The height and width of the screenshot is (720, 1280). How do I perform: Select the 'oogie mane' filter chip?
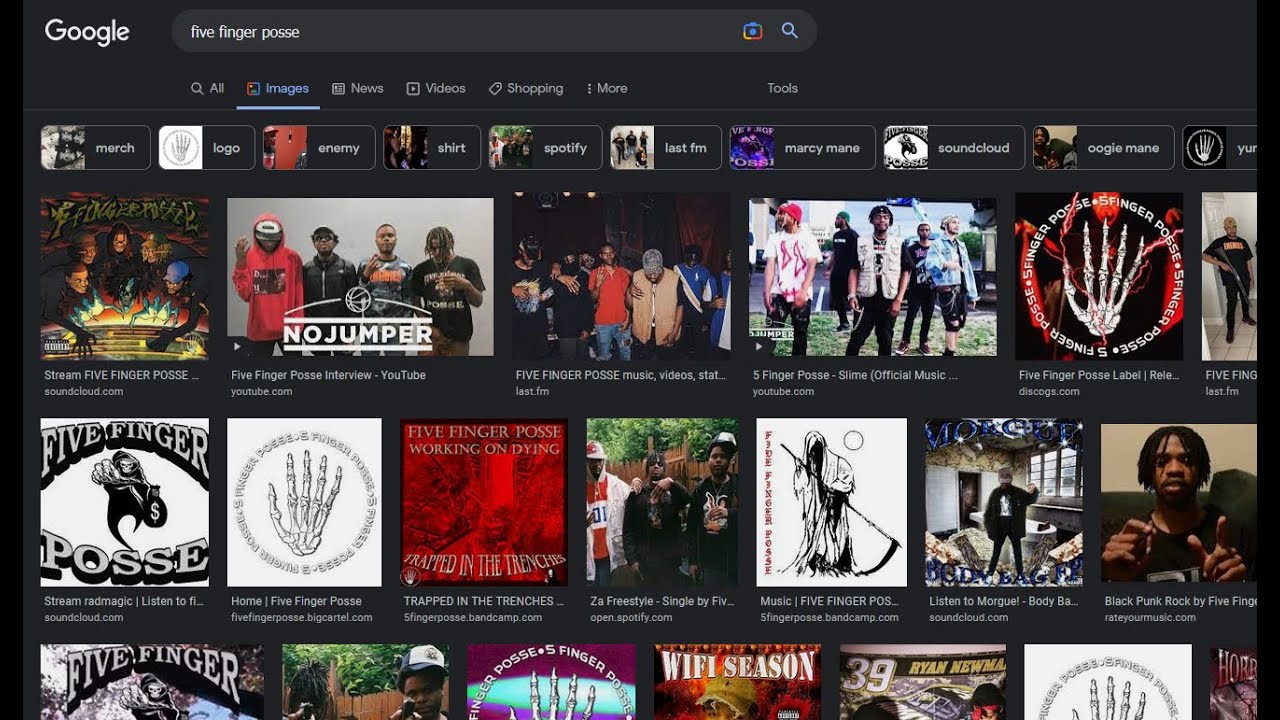(1104, 148)
